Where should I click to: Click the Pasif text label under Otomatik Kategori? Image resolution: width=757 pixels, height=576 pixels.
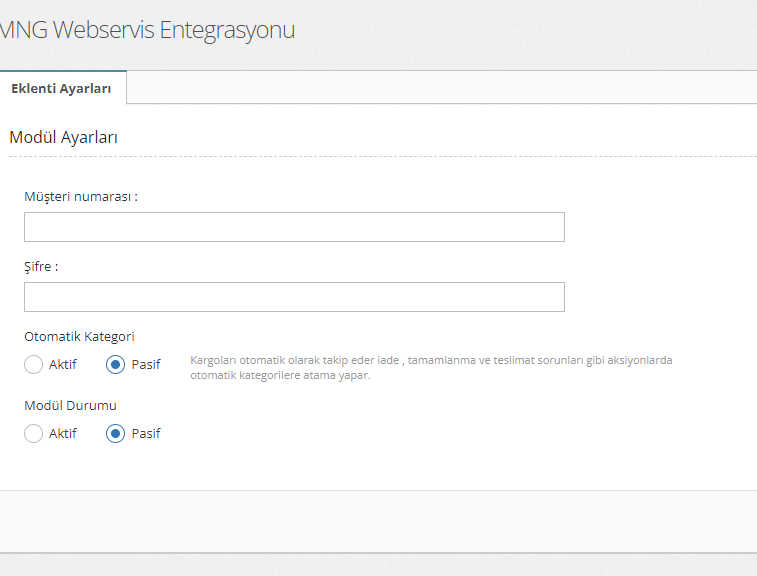[x=146, y=365]
